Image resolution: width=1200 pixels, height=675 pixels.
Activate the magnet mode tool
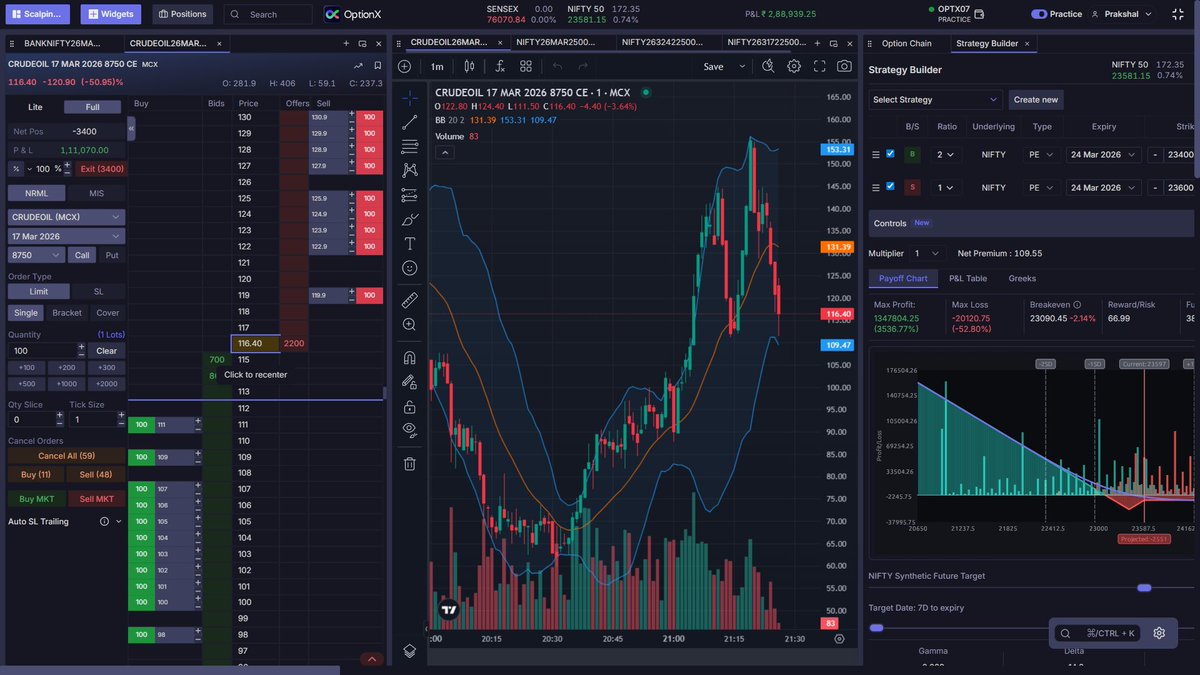[x=410, y=357]
